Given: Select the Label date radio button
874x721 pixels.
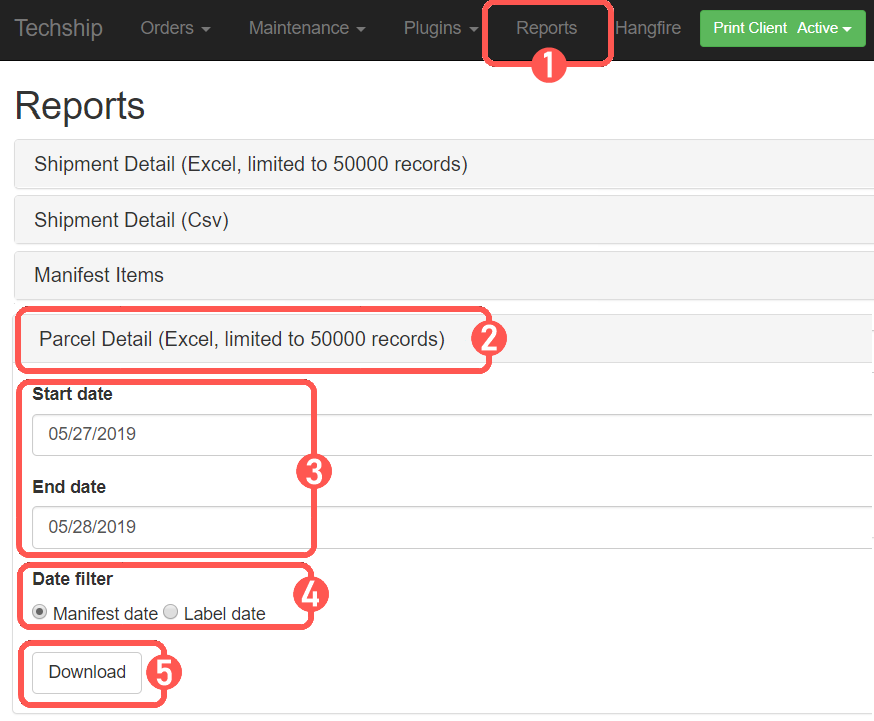Looking at the screenshot, I should click(170, 611).
